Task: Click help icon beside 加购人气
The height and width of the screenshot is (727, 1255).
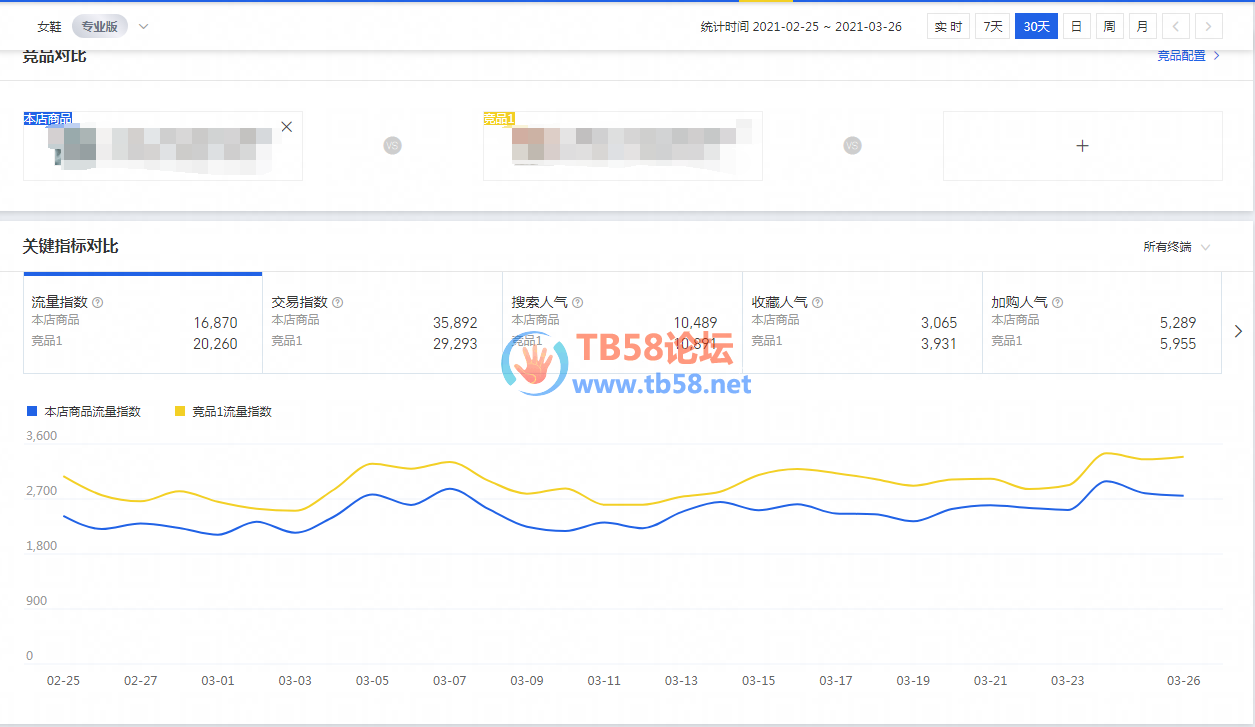Action: coord(1058,302)
